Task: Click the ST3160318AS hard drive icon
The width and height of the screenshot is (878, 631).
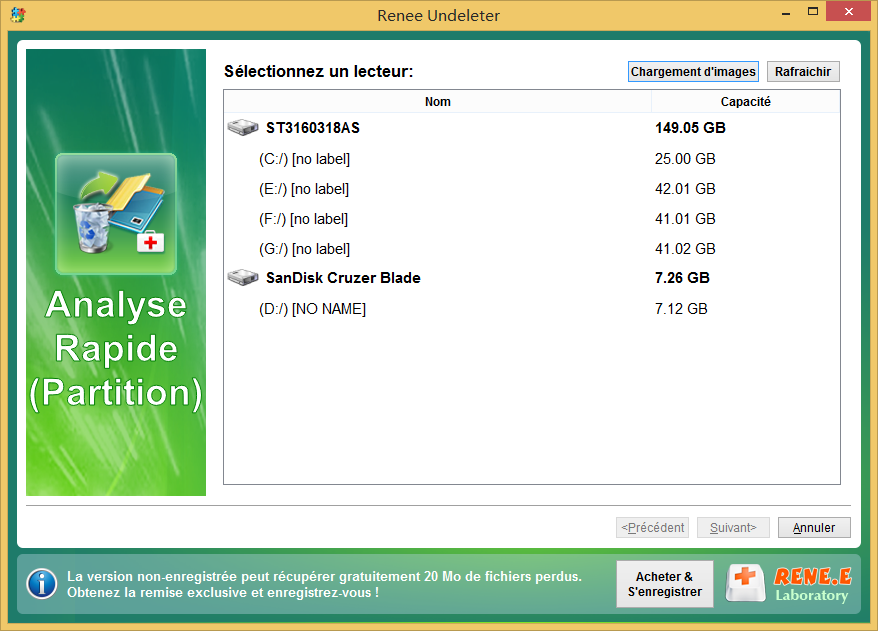Action: click(x=242, y=128)
